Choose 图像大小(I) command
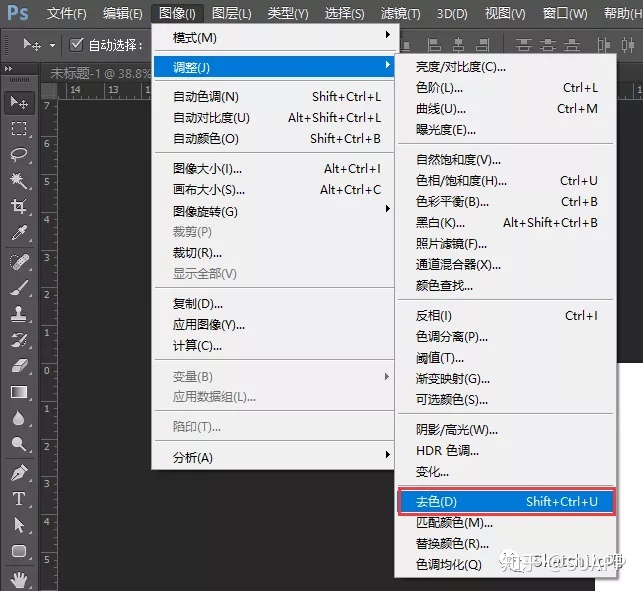Viewport: 643px width, 591px height. click(x=274, y=168)
